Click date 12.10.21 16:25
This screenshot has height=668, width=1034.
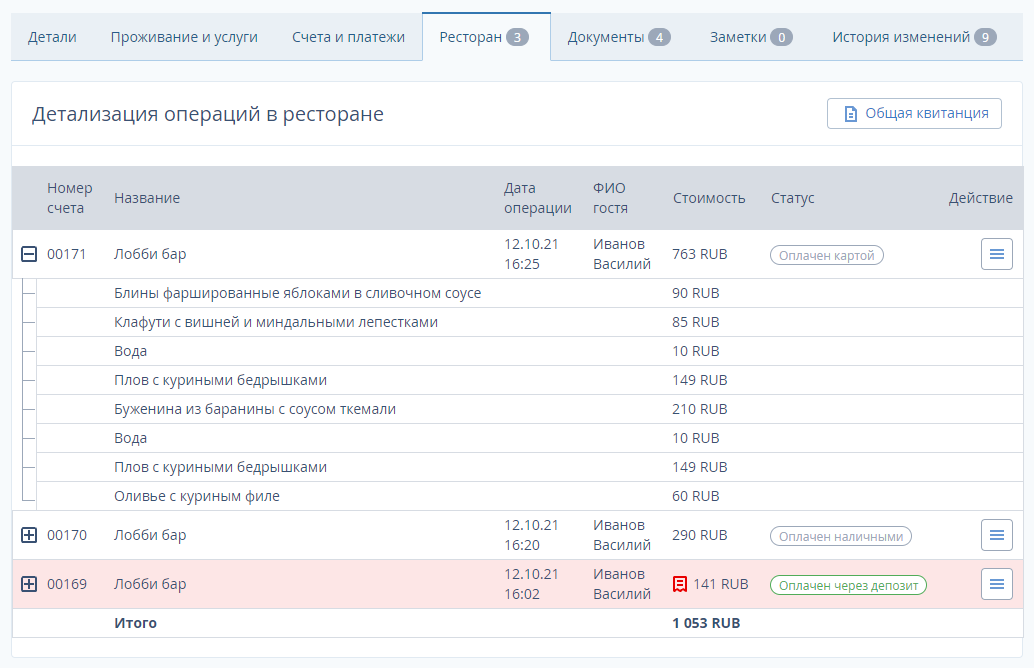click(x=532, y=254)
